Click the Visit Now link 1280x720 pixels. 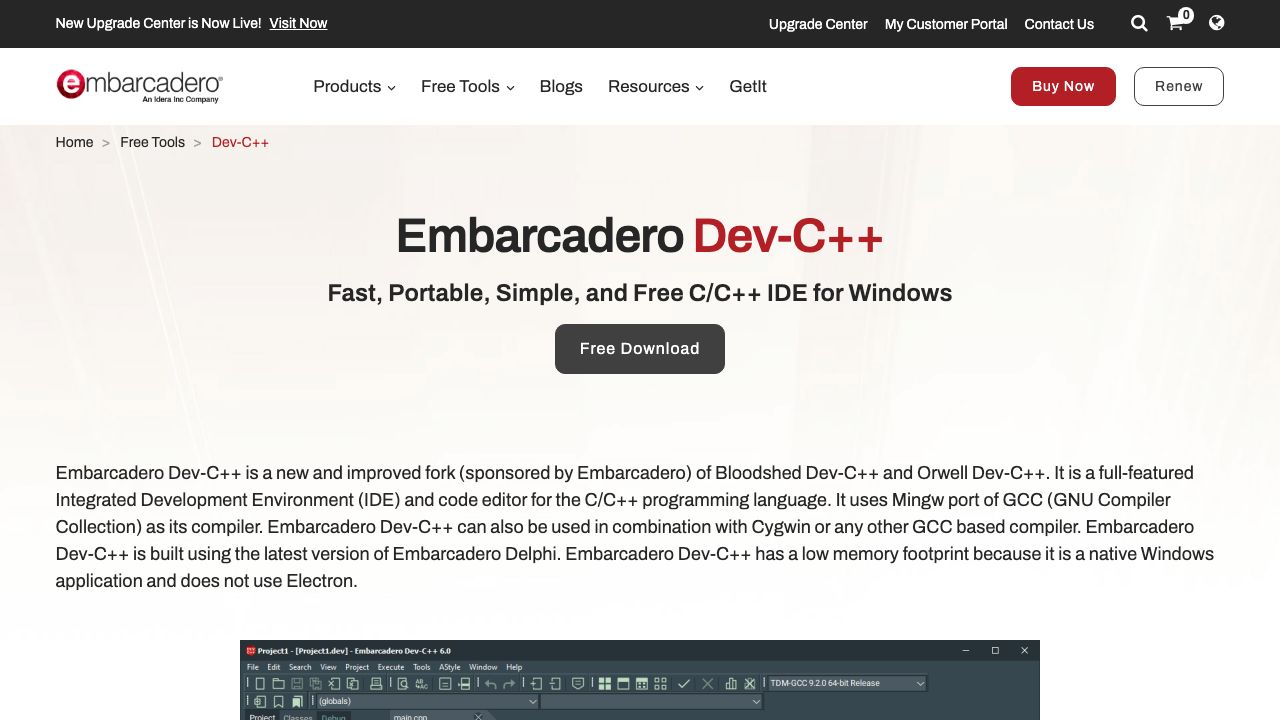click(x=298, y=23)
